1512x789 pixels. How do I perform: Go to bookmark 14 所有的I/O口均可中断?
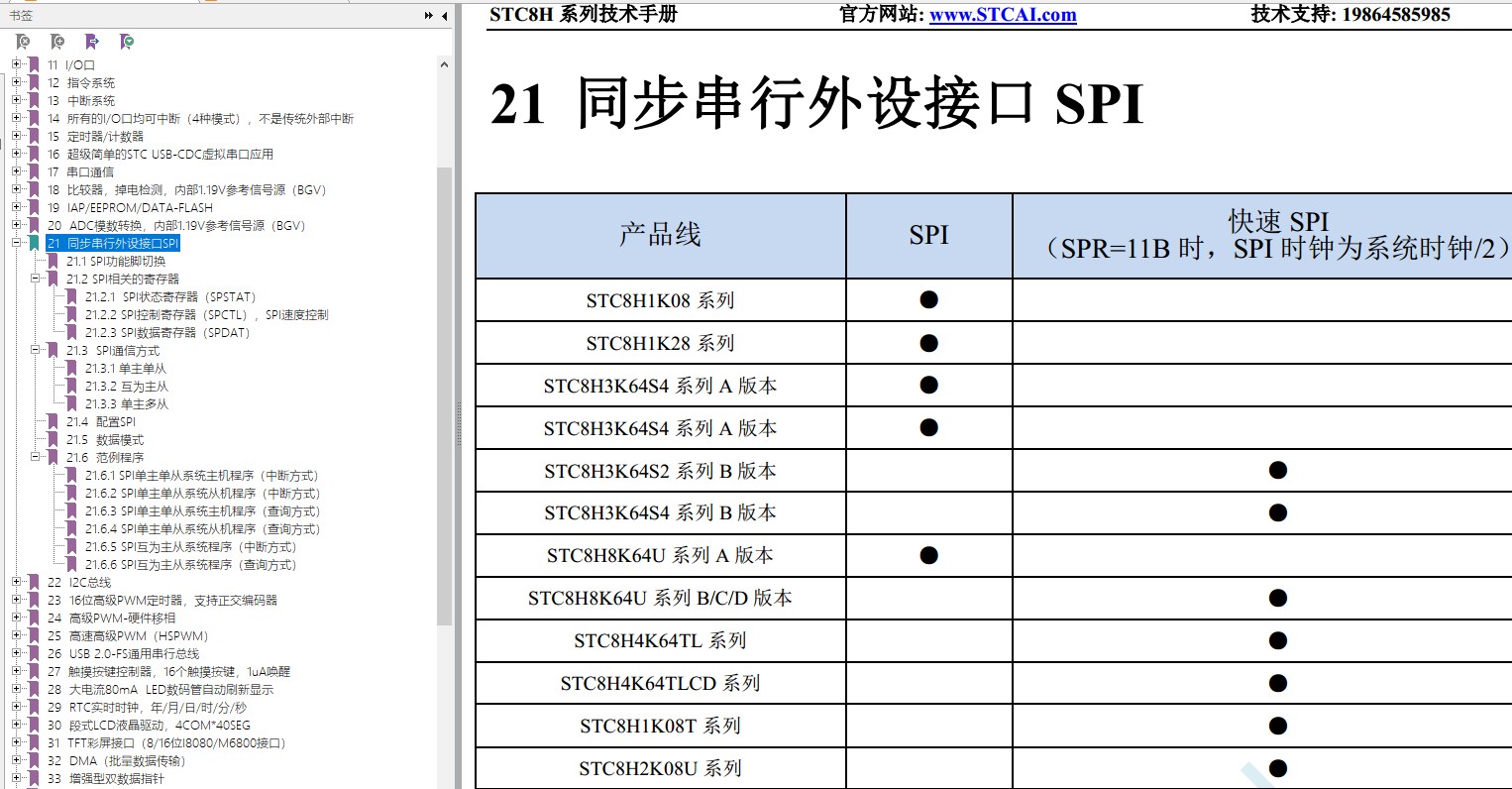(200, 119)
